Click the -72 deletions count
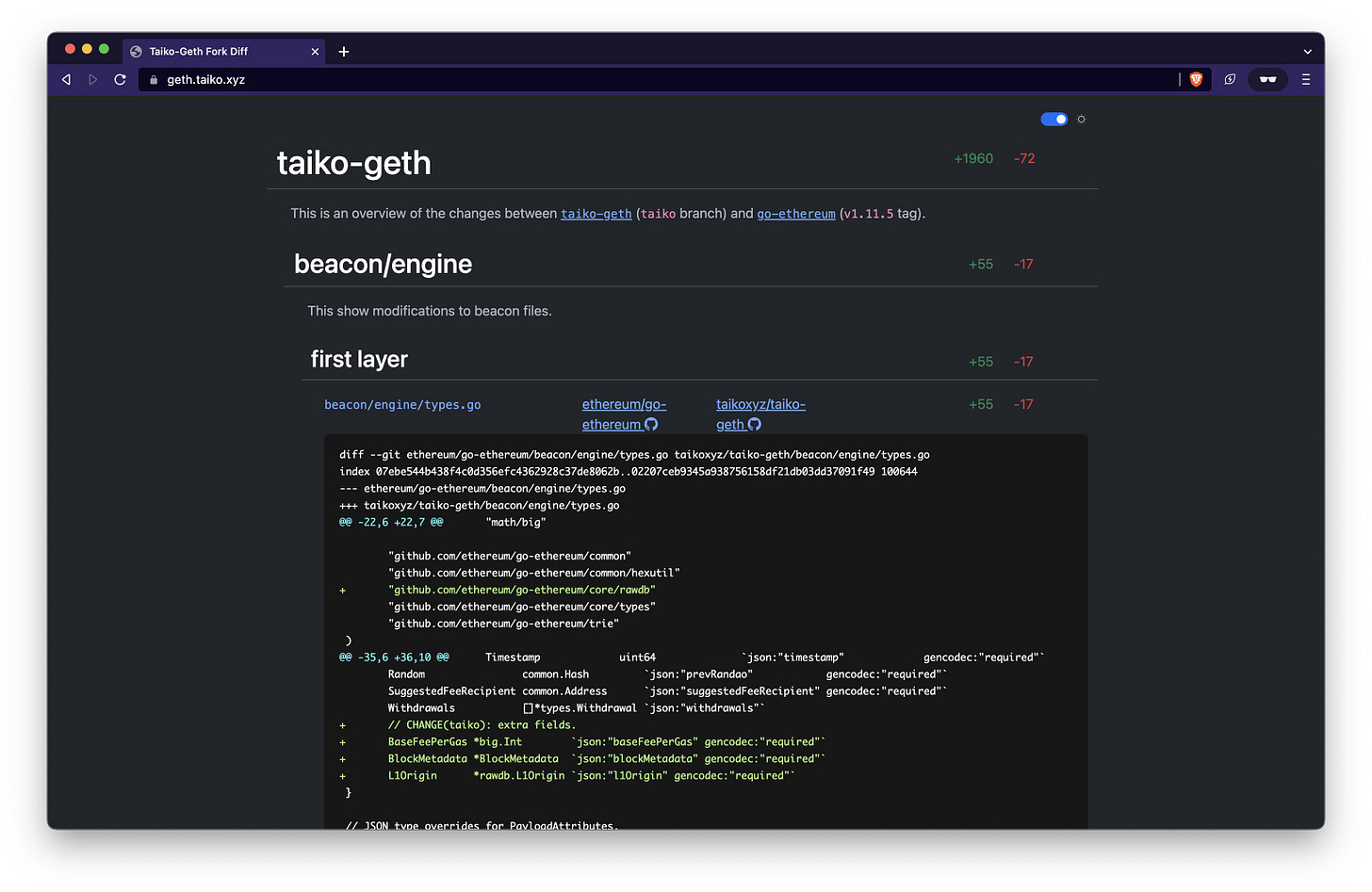The width and height of the screenshot is (1372, 892). 1024,158
